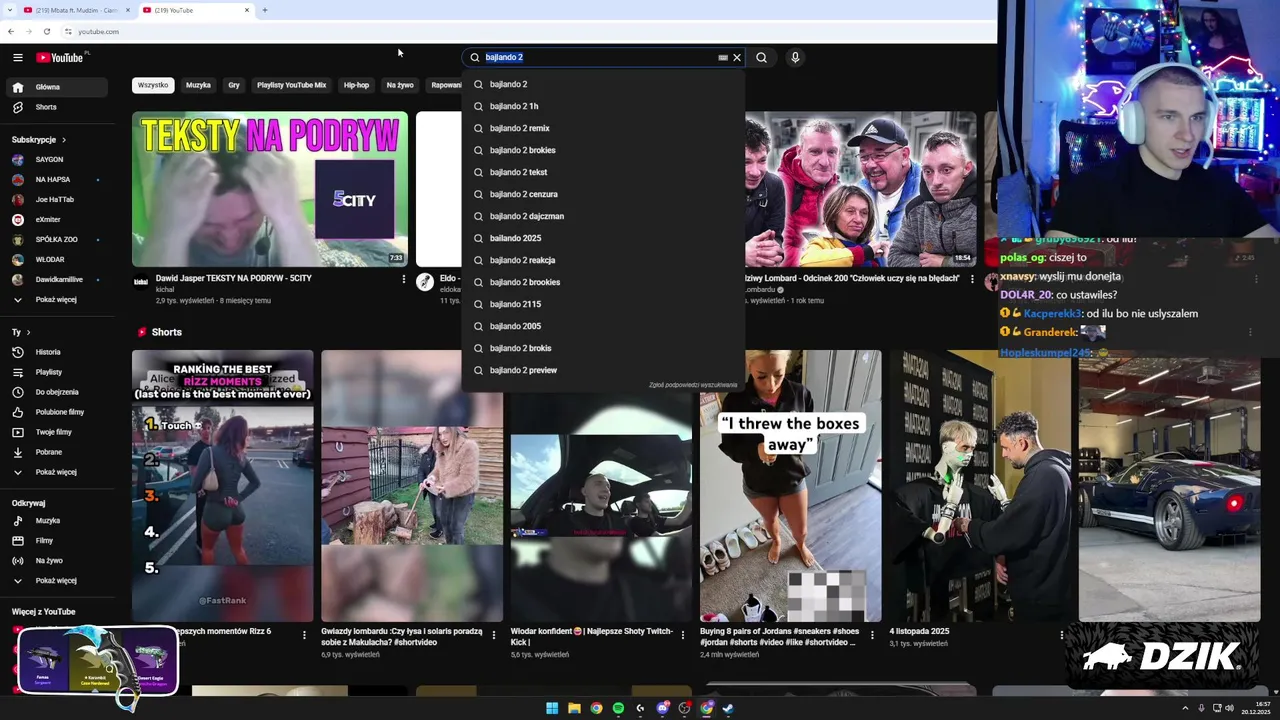1280x720 pixels.
Task: Open Na żywo under Odkrywaj
Action: (x=58, y=561)
